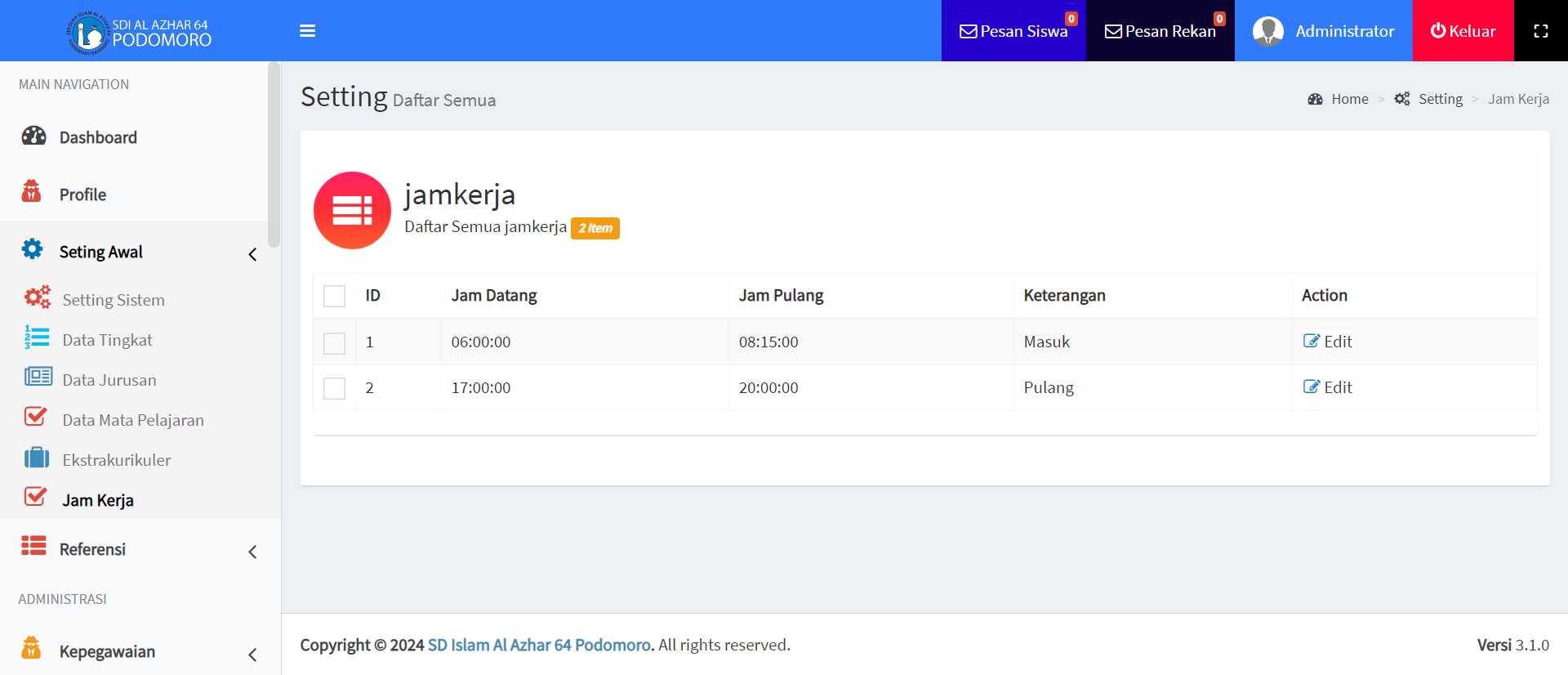Click the Dashboard palette icon
This screenshot has height=675, width=1568.
33,136
